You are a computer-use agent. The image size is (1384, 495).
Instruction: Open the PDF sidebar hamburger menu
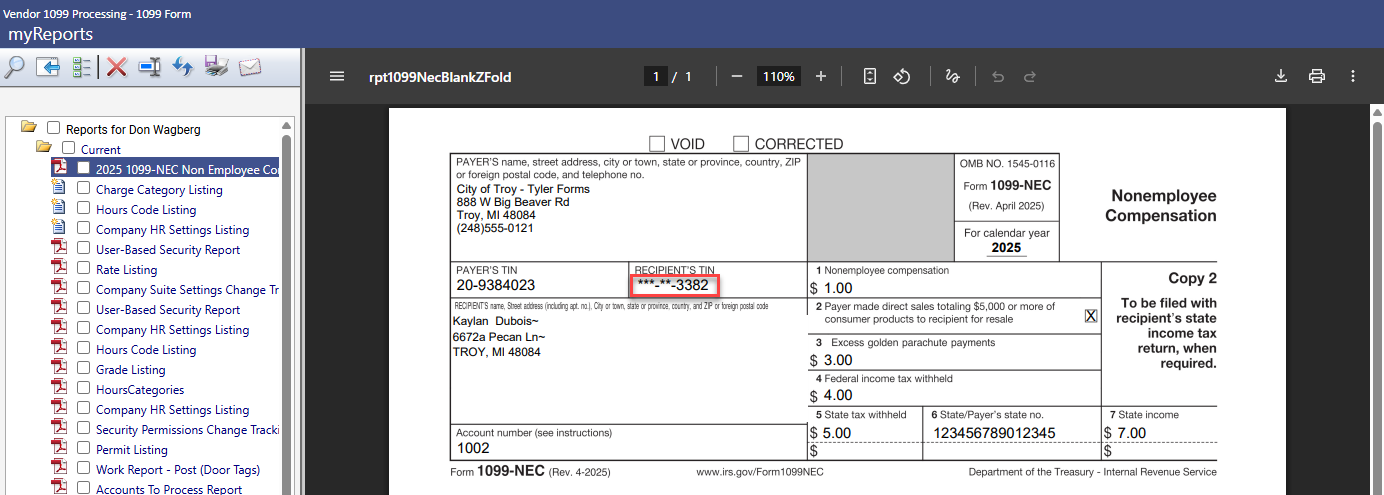[337, 77]
